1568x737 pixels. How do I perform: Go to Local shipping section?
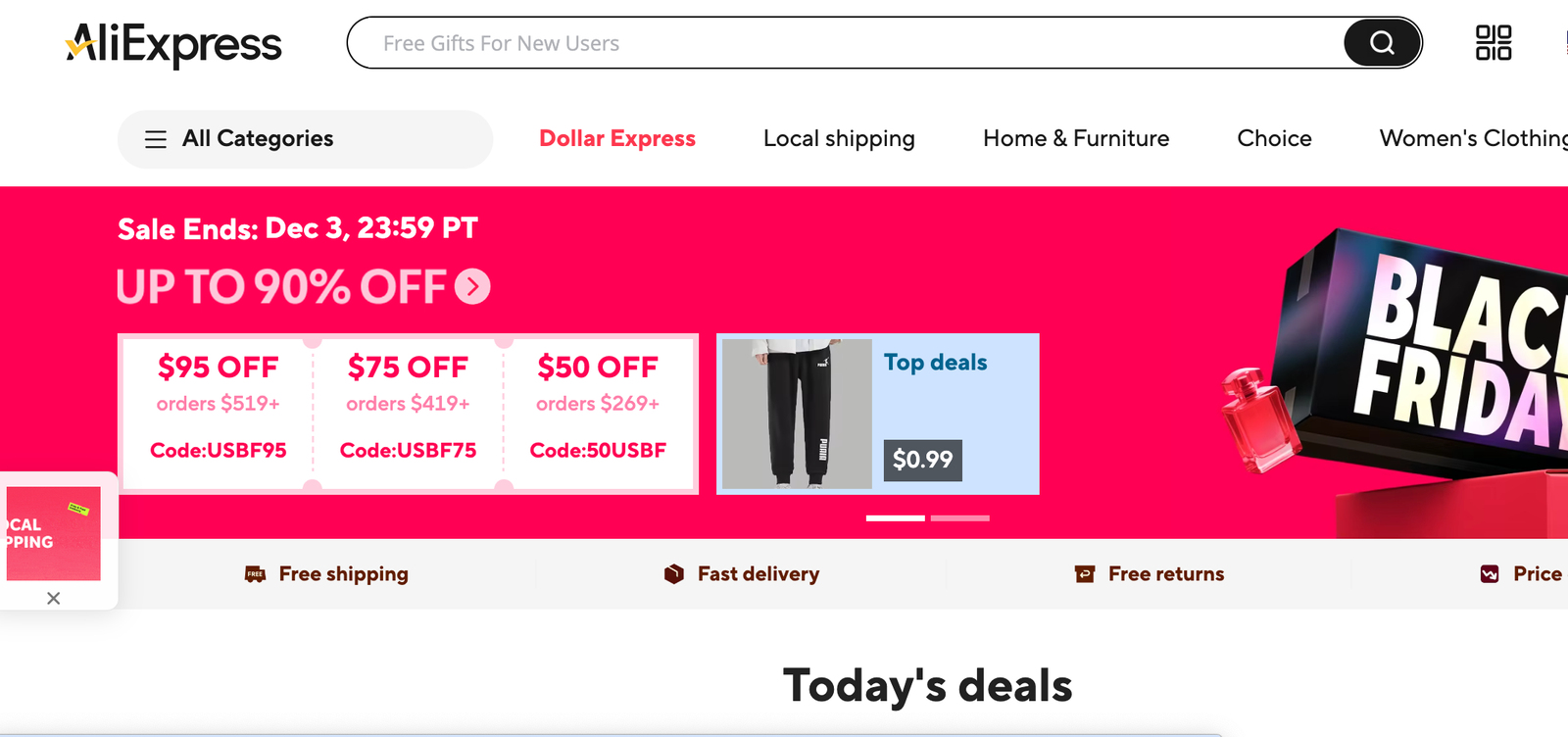(839, 139)
